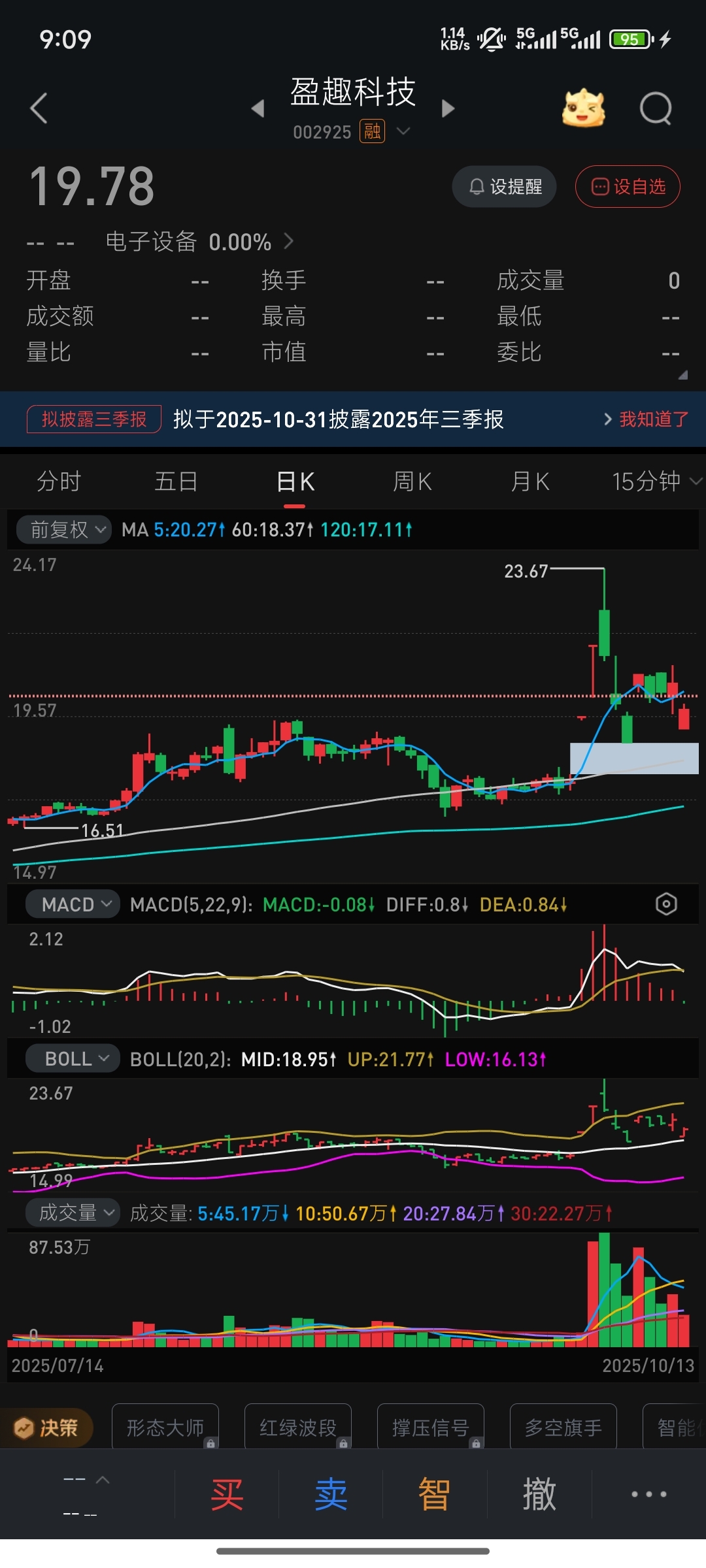The width and height of the screenshot is (706, 1568).
Task: Tap the BOLL UP:21.77 value
Action: (x=391, y=1059)
